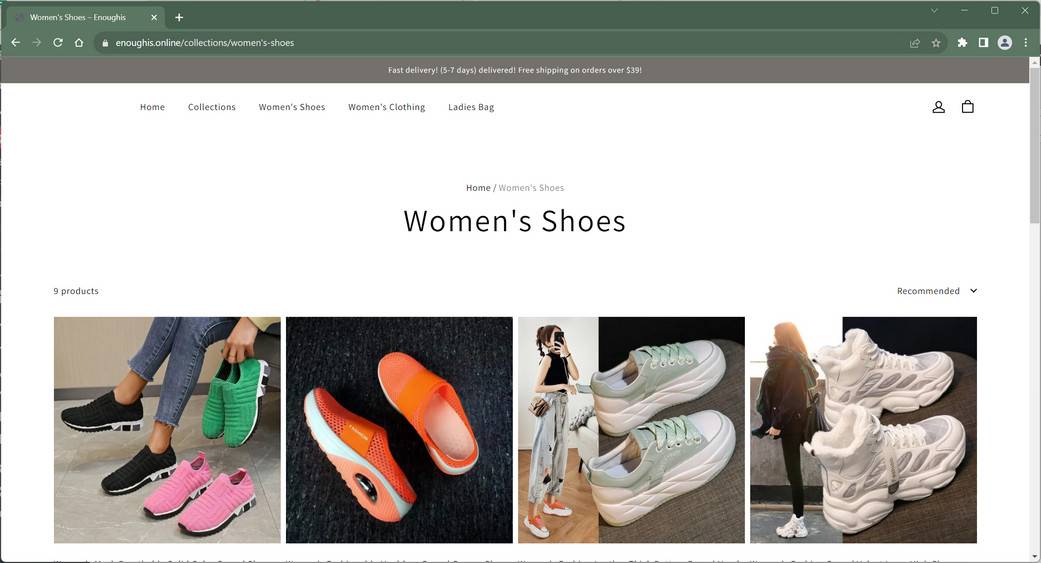Open the Chrome profile avatar
Image resolution: width=1041 pixels, height=563 pixels.
[1004, 42]
